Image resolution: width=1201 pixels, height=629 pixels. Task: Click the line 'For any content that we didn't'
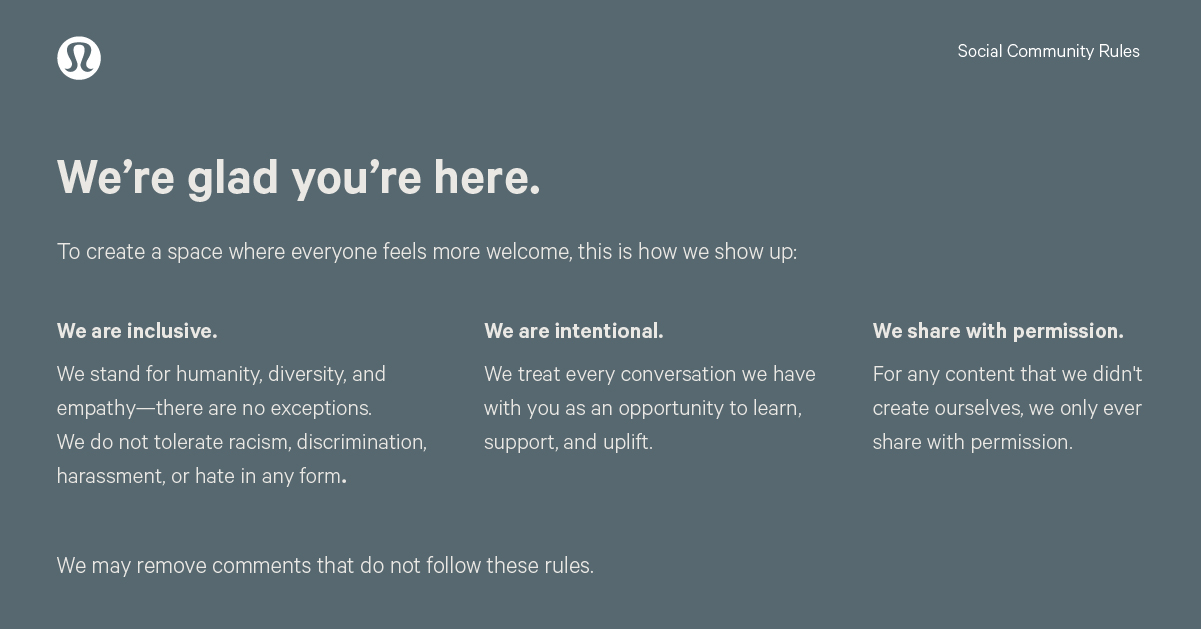click(1007, 374)
